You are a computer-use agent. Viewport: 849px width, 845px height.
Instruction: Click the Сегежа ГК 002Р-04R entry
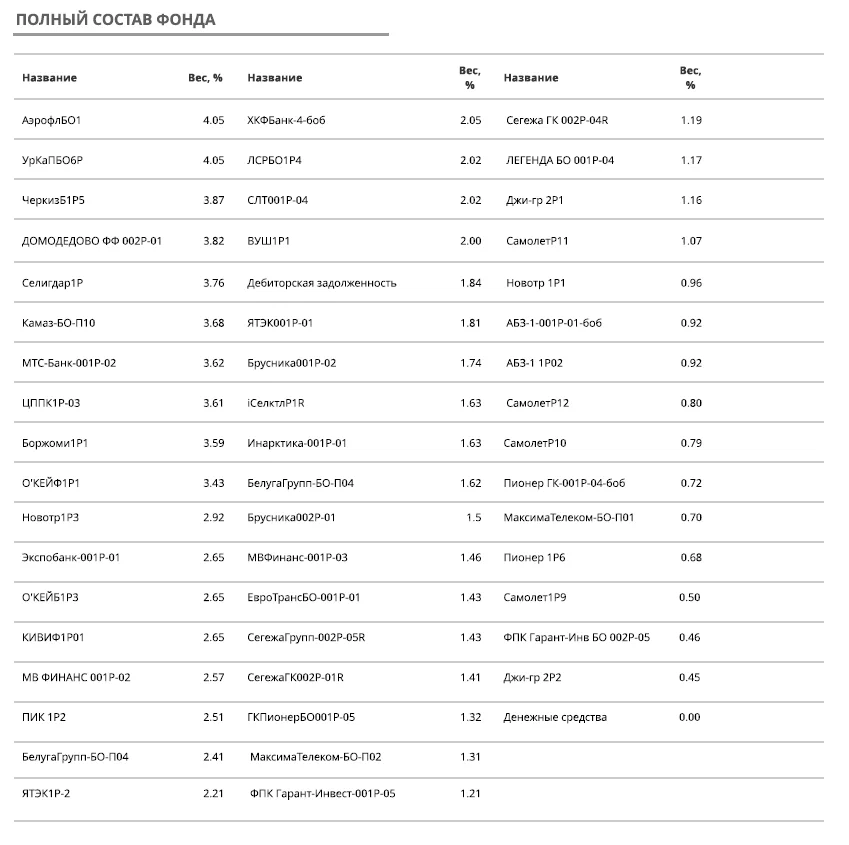(557, 120)
